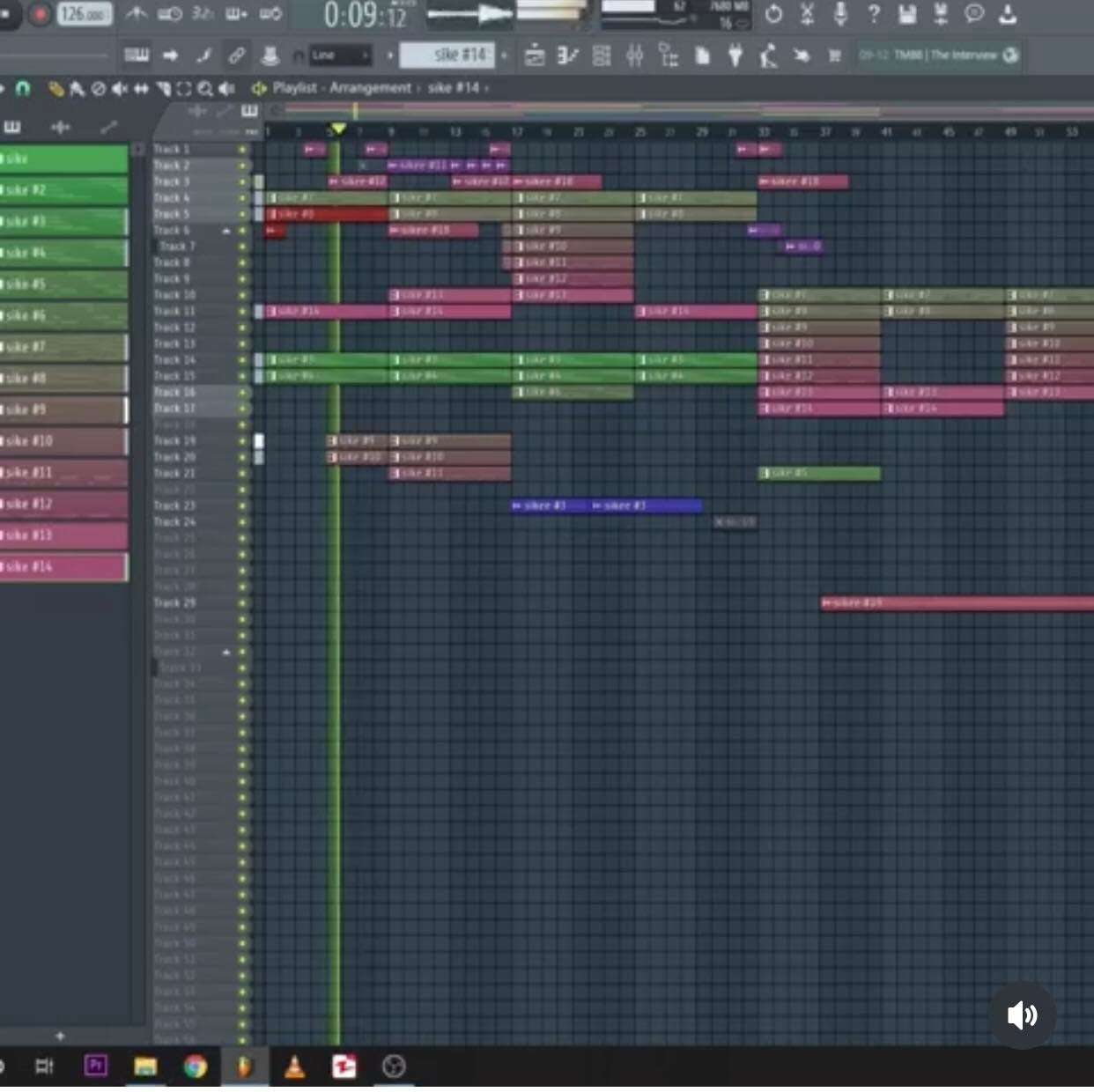Click the shopping cart icon
Screen dimensions: 1094x1092
834,56
